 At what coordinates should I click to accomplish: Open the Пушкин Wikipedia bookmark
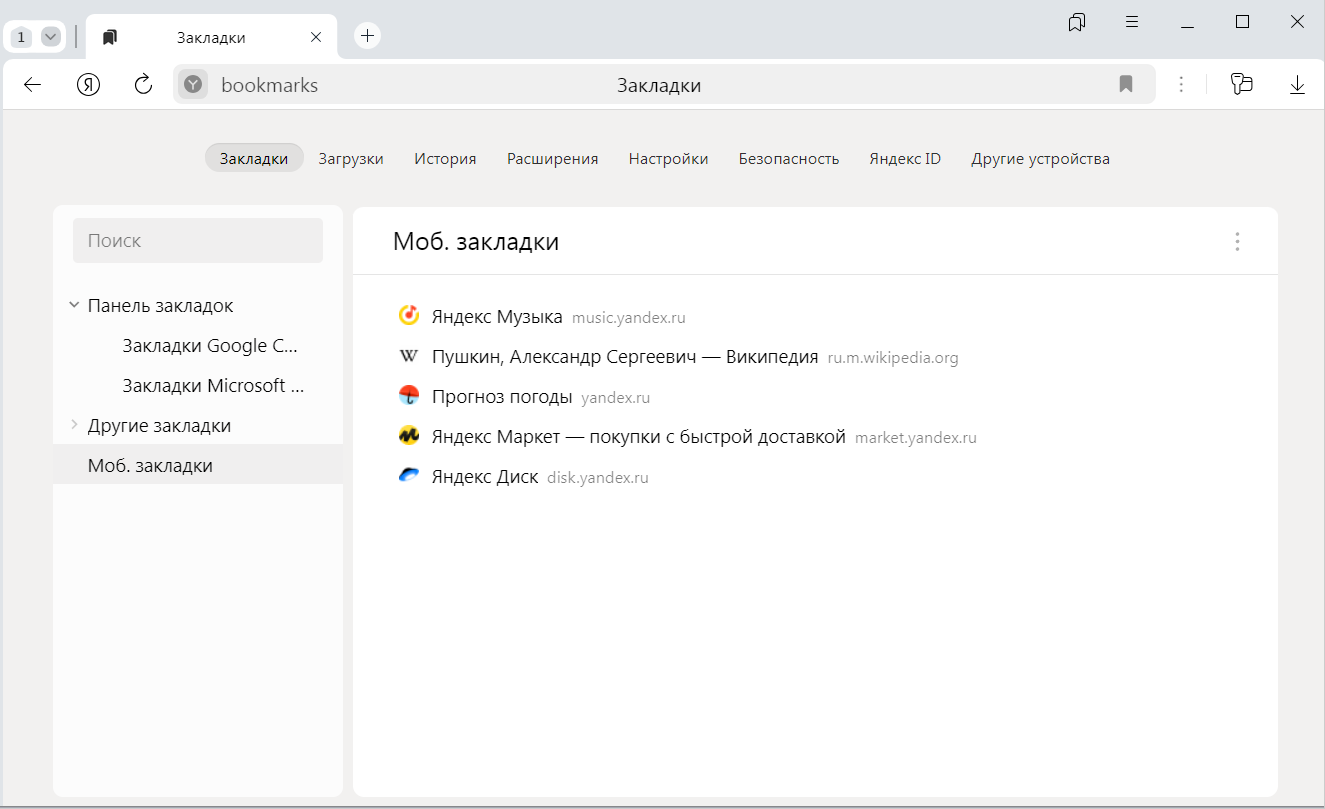tap(624, 357)
